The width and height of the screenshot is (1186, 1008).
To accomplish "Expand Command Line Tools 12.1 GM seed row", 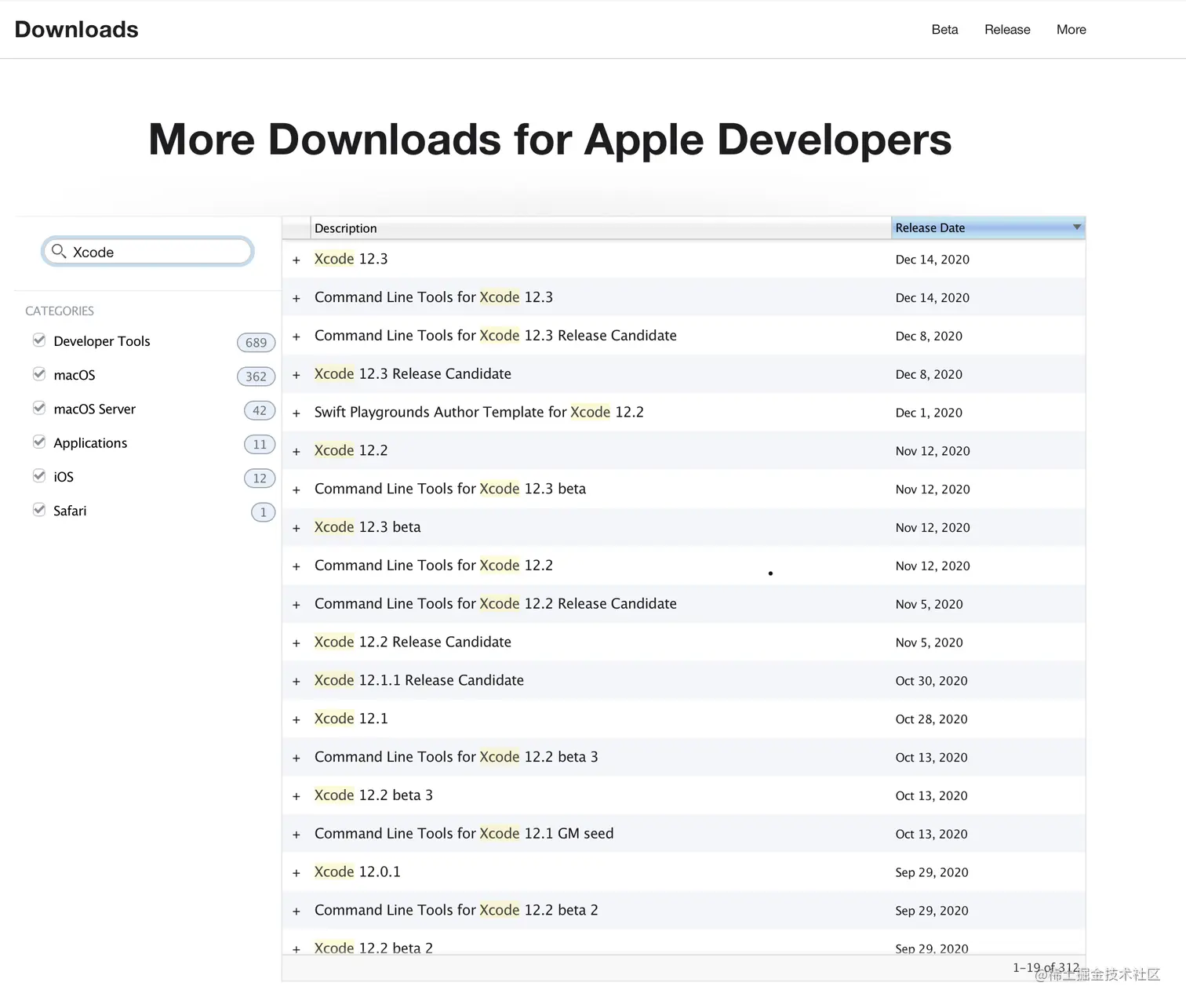I will pyautogui.click(x=296, y=835).
